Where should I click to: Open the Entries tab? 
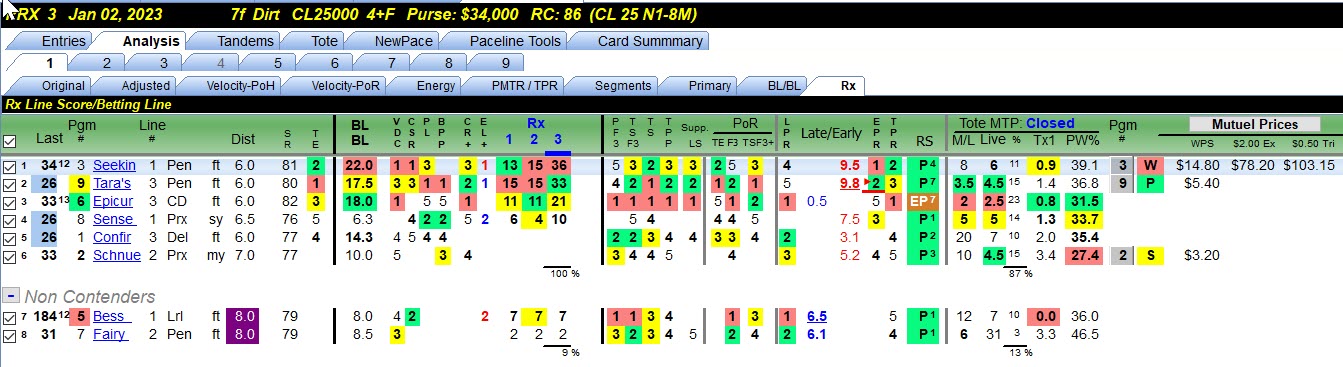(x=62, y=41)
